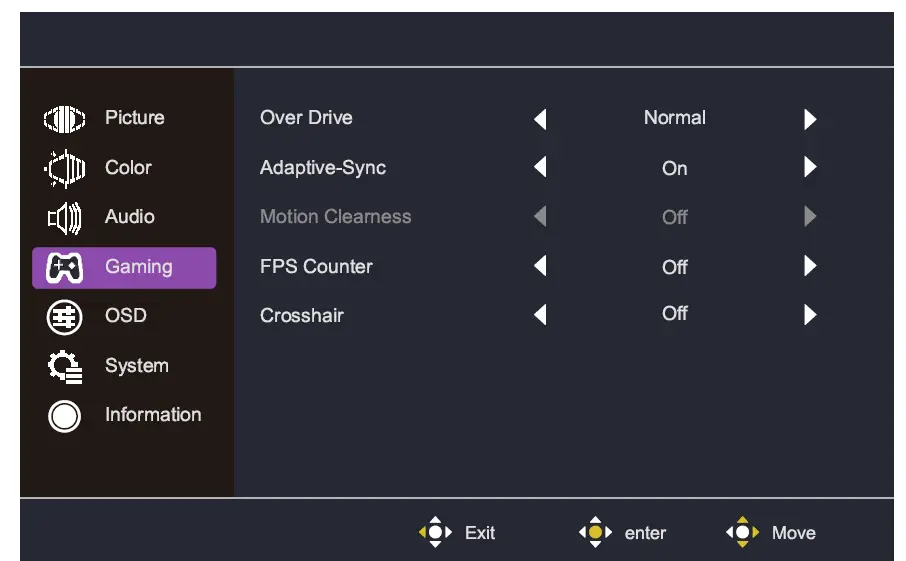Click the Information circle icon
906x561 pixels.
(64, 417)
